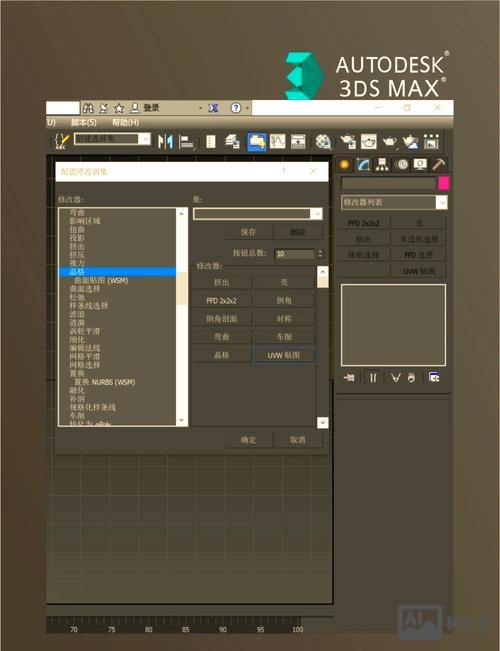Select 样条线选择 in modifier list
Screen dimensions: 500x651
(88, 306)
